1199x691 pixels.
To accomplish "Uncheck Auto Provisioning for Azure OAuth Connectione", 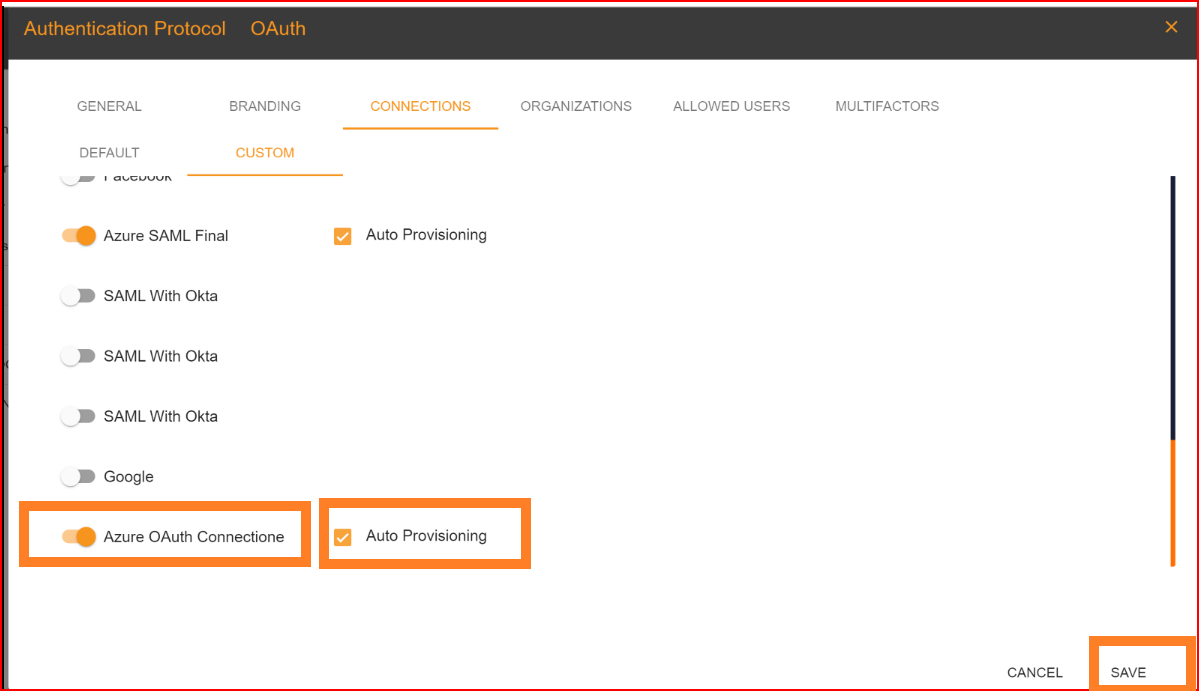I will click(x=343, y=537).
